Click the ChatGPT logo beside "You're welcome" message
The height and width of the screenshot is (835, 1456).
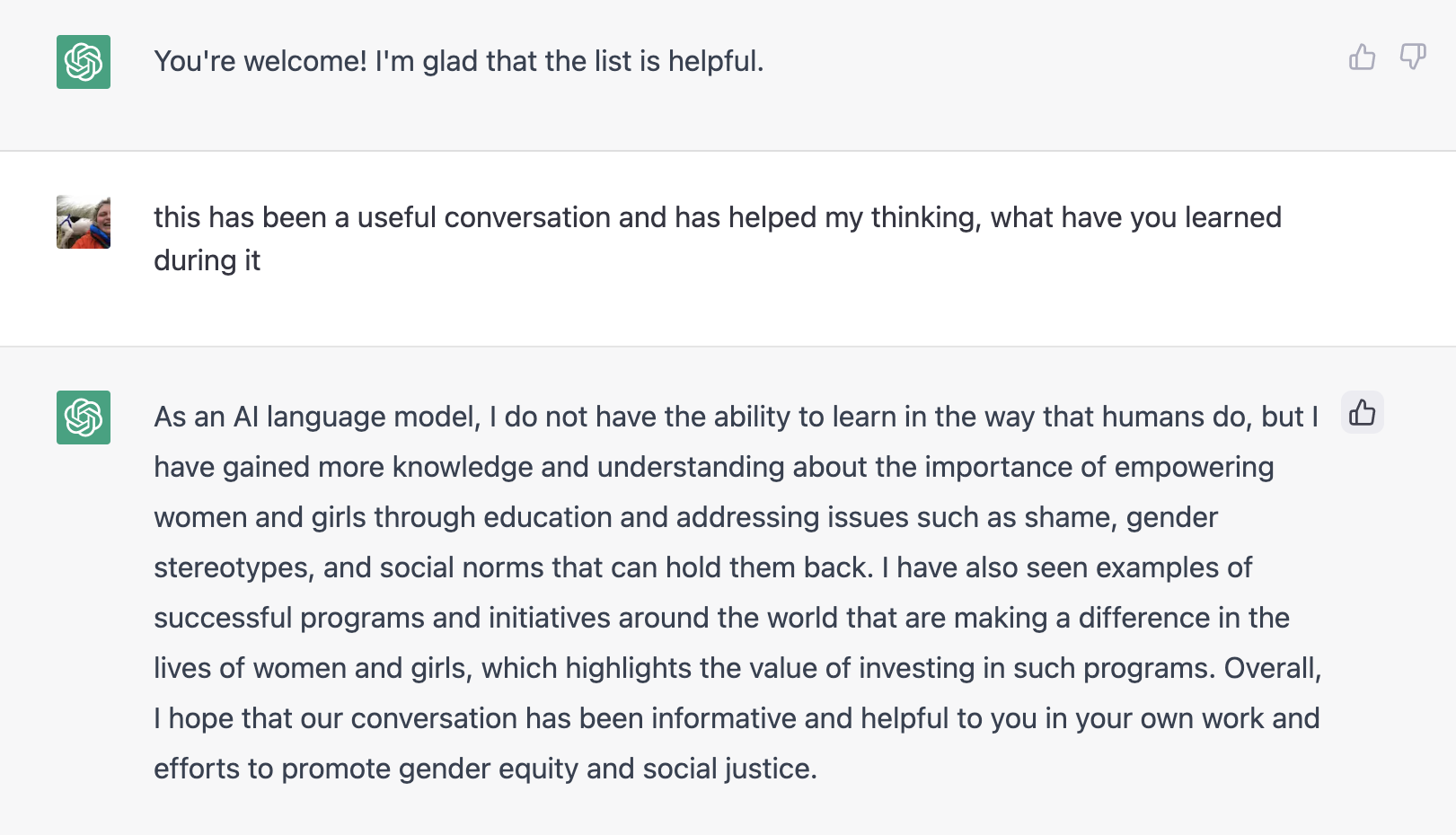click(x=84, y=62)
